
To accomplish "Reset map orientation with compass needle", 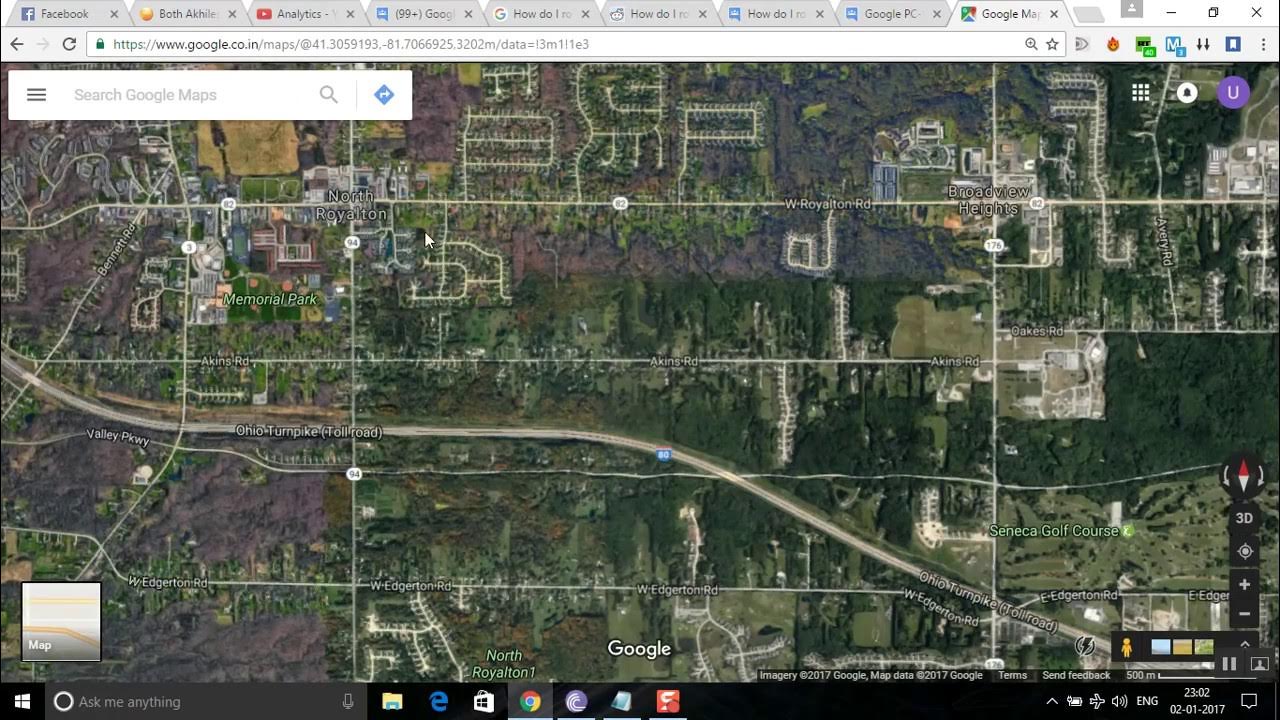I will pos(1244,477).
